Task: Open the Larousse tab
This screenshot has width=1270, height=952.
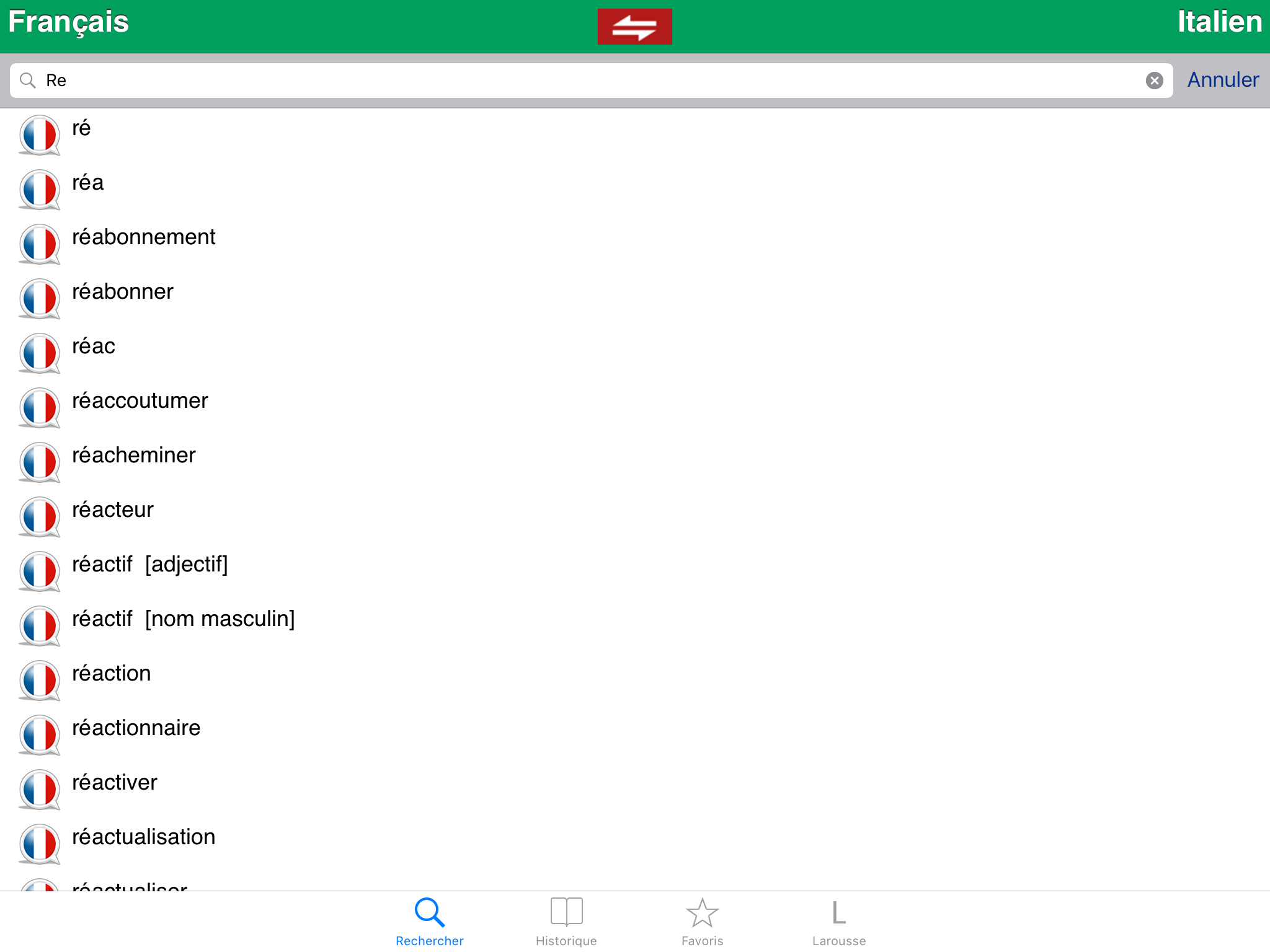Action: (x=838, y=922)
